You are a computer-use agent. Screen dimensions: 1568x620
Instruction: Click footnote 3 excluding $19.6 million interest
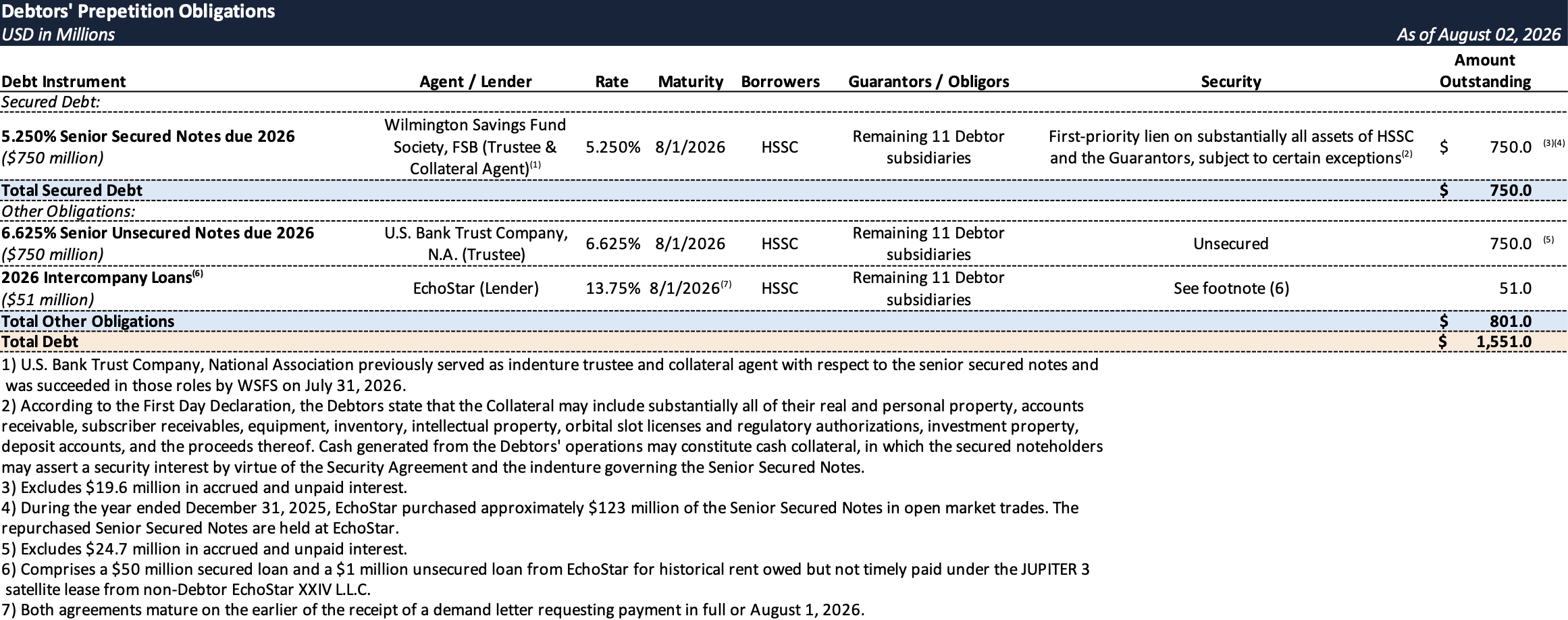point(204,488)
